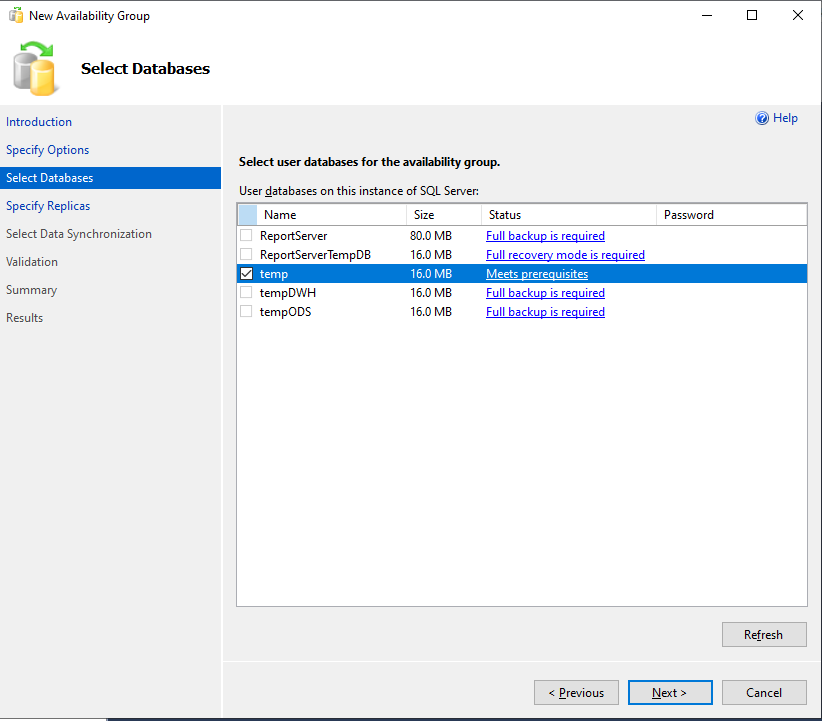This screenshot has width=822, height=721.
Task: Toggle the select-all checkbox in table header
Action: [247, 215]
